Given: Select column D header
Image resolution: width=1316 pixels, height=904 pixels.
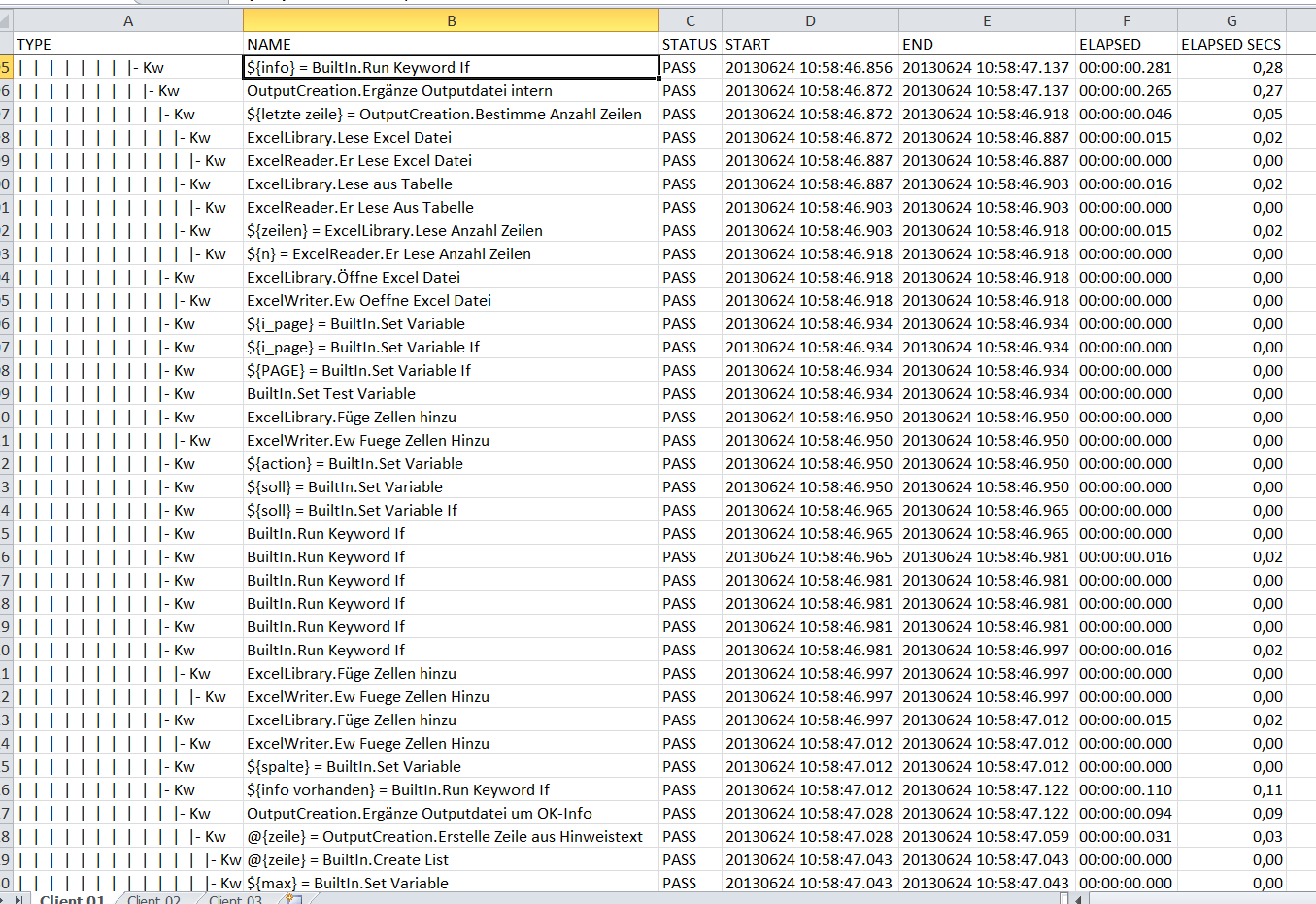Looking at the screenshot, I should [810, 20].
